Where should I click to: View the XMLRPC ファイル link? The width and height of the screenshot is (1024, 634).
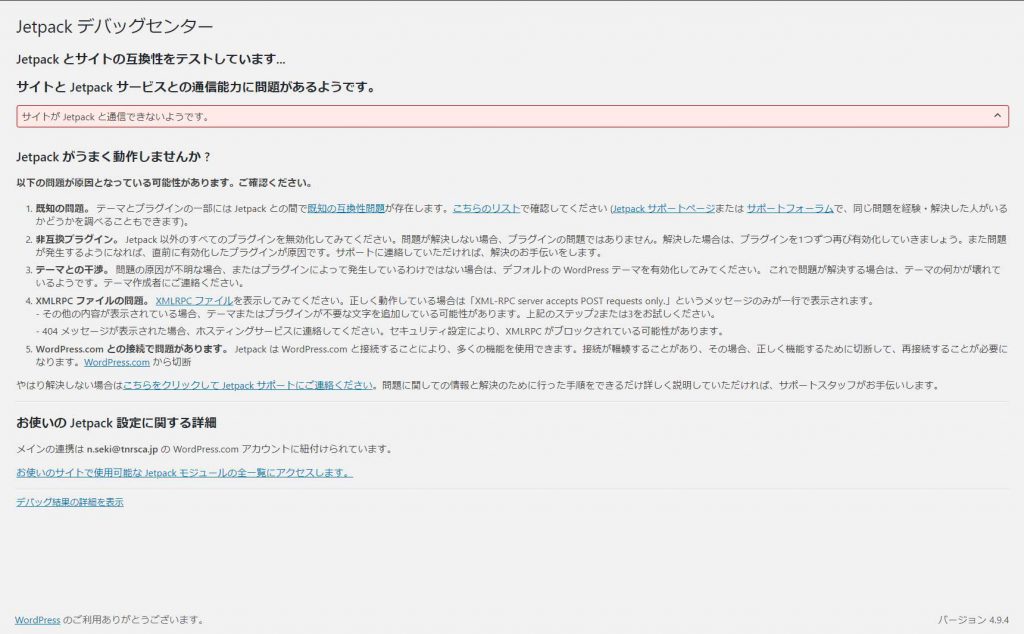[x=194, y=301]
